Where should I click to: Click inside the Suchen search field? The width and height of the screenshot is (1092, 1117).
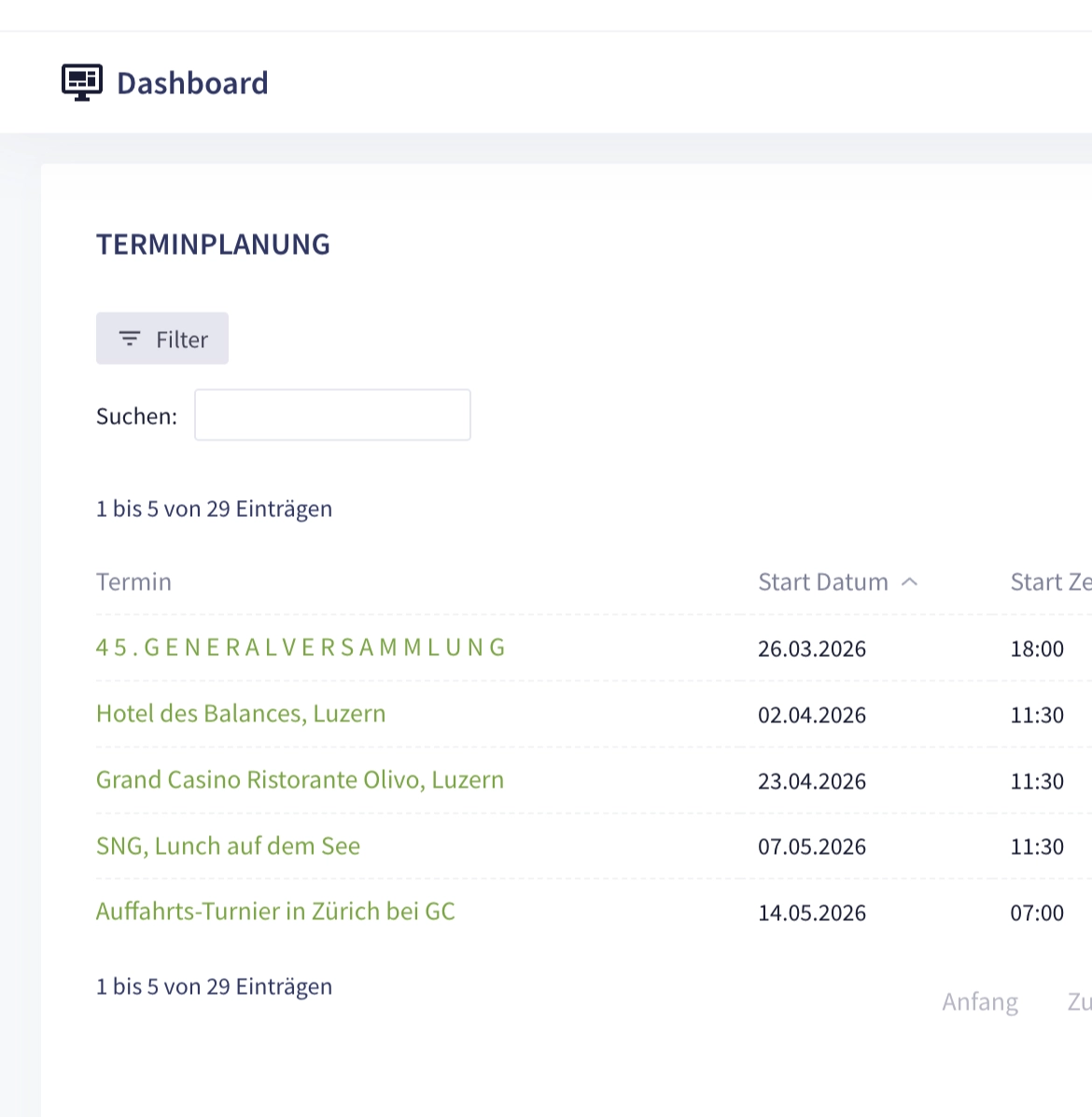pyautogui.click(x=332, y=414)
